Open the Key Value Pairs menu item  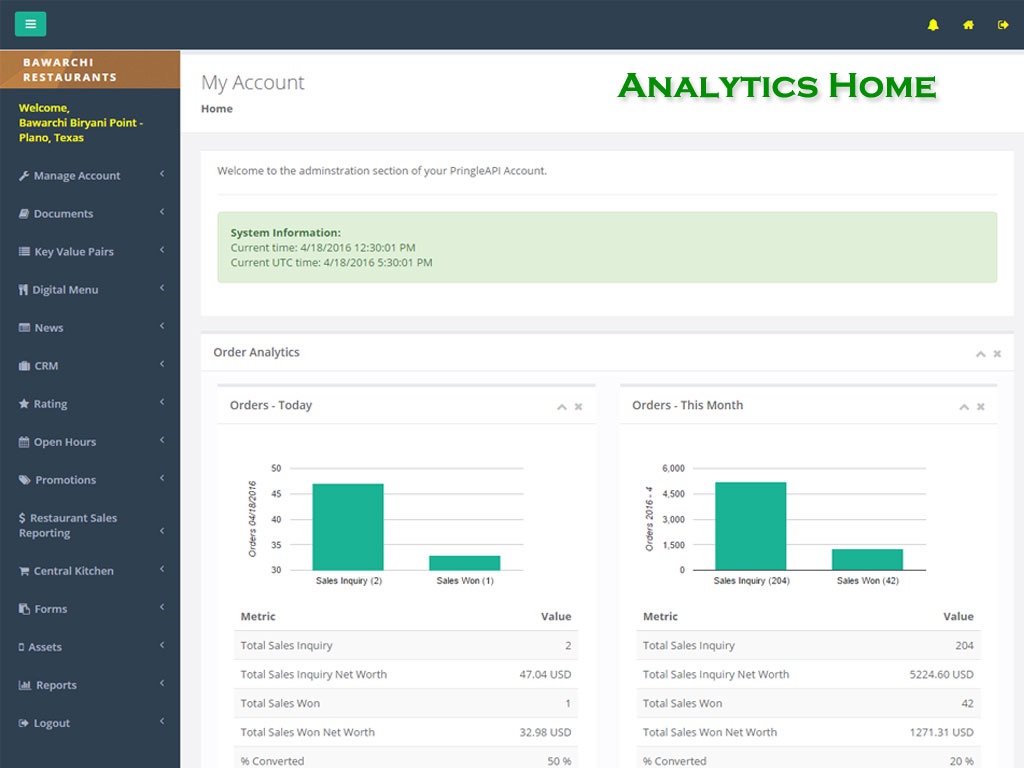74,252
